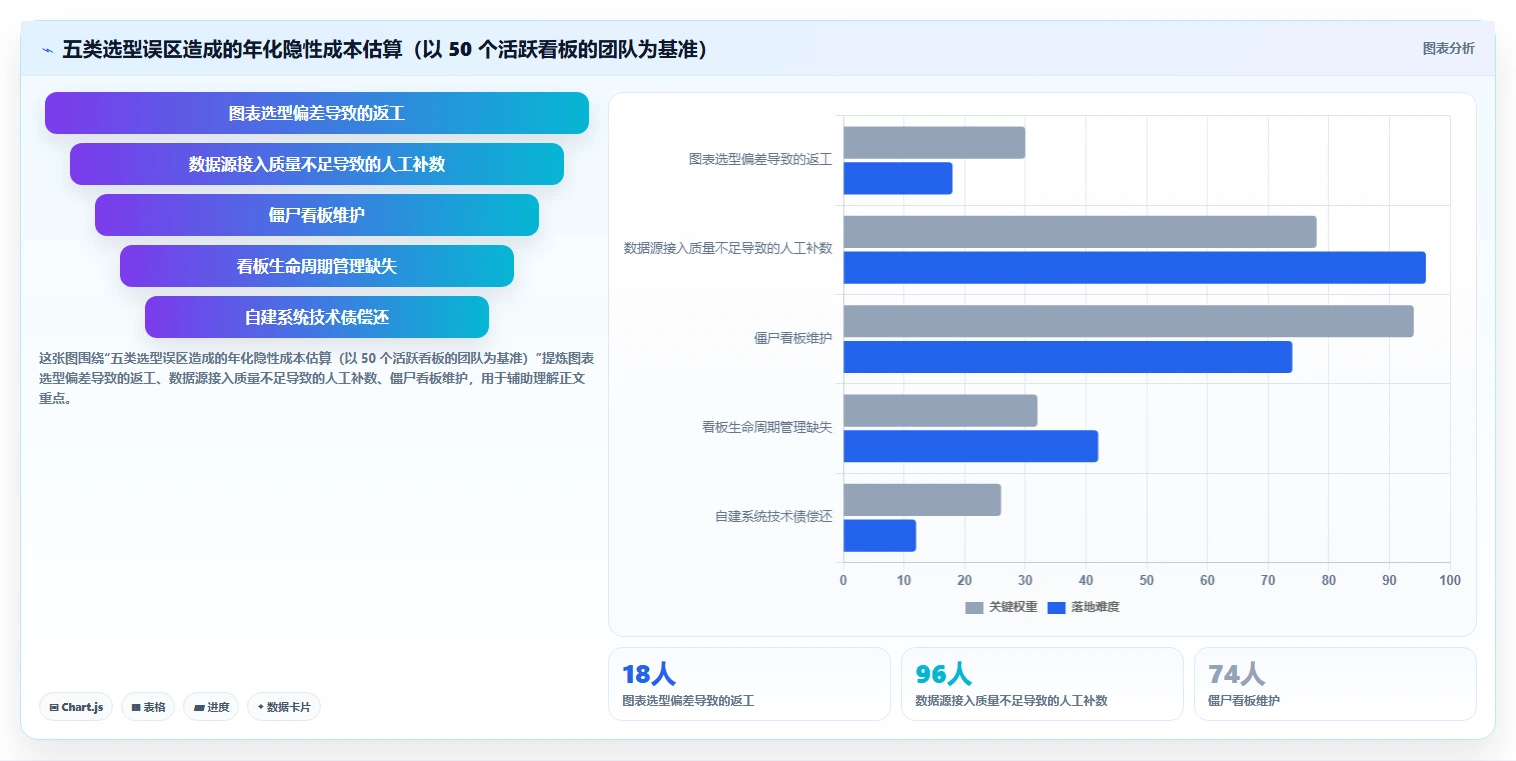
Task: Click the x-axis tick label 50
Action: coord(1146,580)
